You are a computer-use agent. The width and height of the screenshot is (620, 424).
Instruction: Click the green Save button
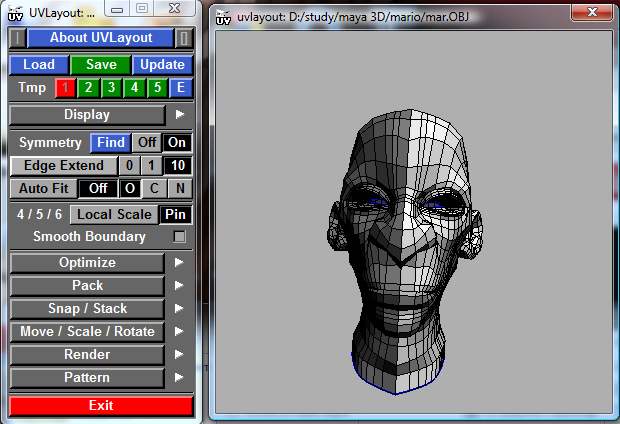pos(100,65)
